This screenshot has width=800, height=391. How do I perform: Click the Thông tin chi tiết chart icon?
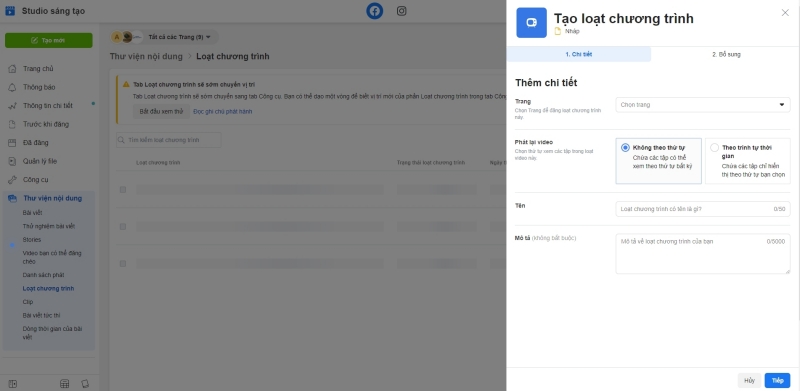[x=12, y=106]
